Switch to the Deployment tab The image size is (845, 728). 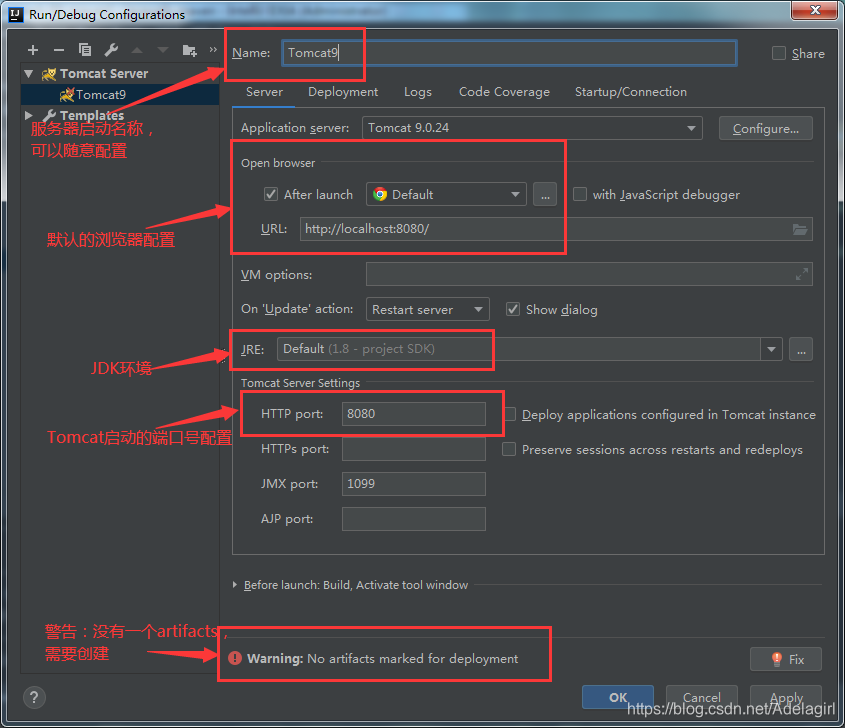click(343, 92)
